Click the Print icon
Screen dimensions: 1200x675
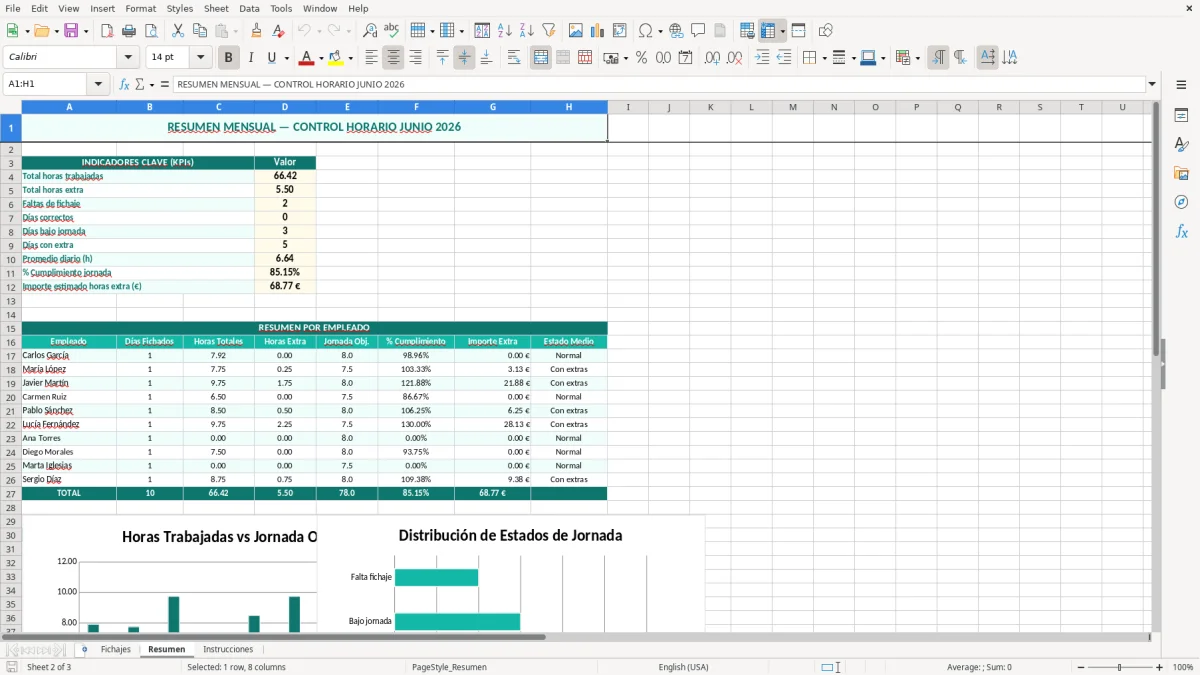pos(129,31)
